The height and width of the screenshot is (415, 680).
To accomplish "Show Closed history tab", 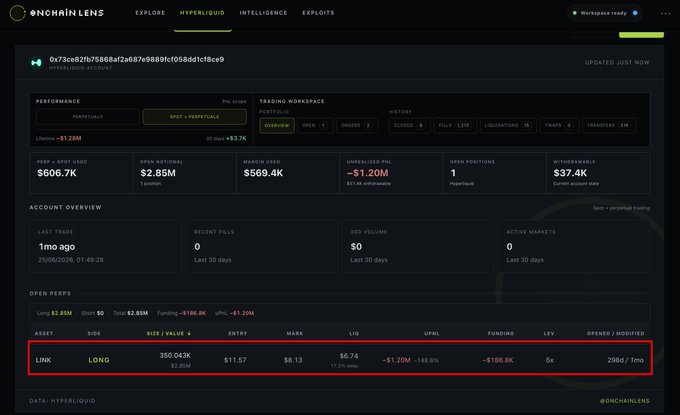I will (409, 125).
